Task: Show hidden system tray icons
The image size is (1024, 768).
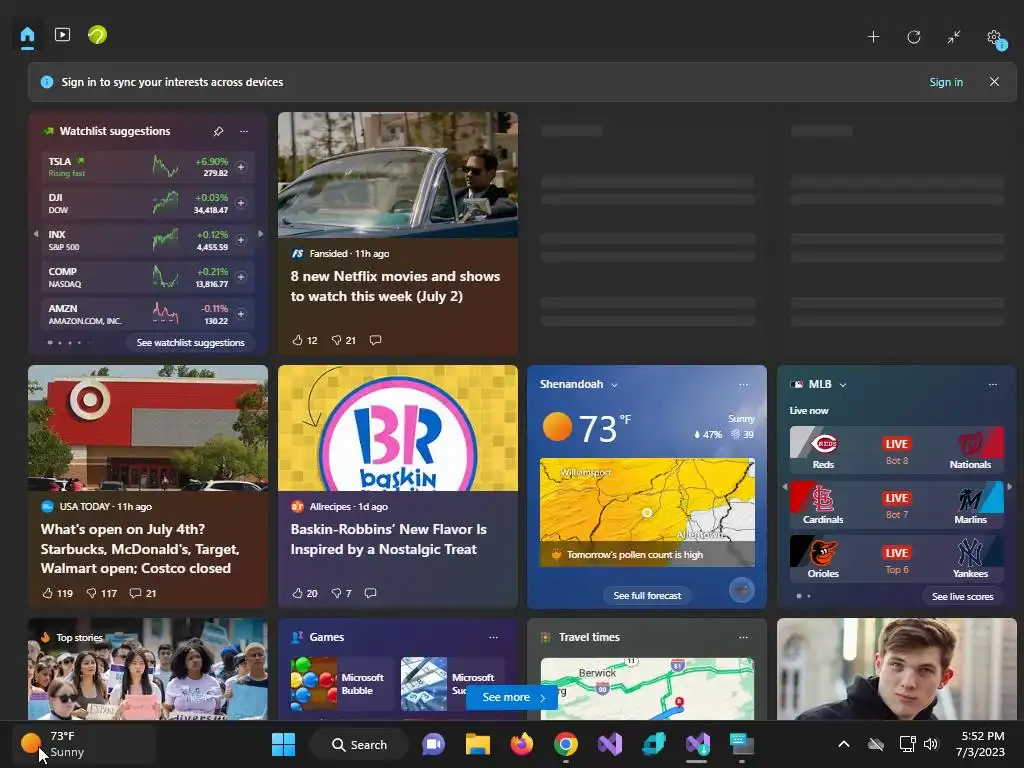Action: point(844,744)
